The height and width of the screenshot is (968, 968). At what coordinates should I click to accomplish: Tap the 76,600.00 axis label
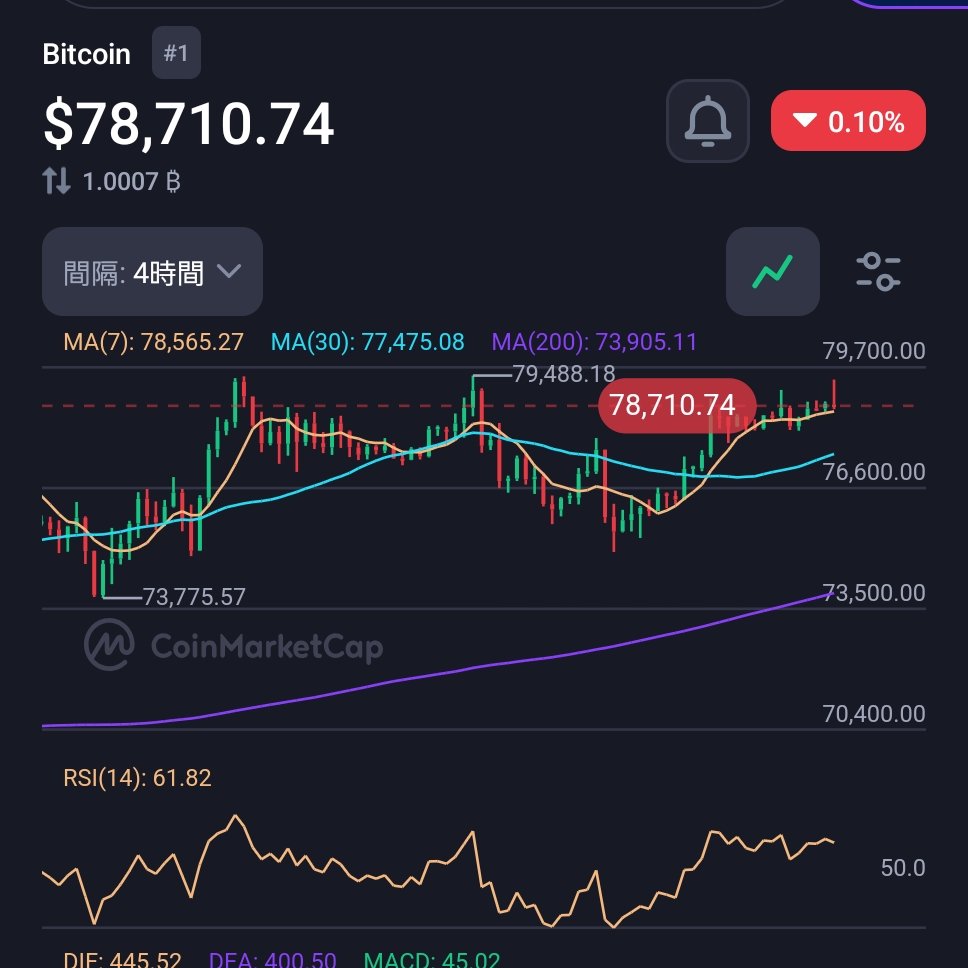(874, 472)
